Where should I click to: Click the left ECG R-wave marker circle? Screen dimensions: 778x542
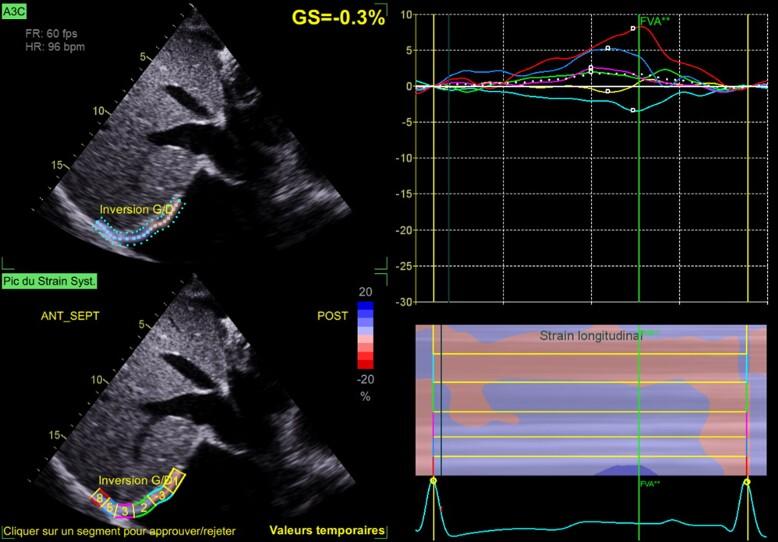point(433,481)
